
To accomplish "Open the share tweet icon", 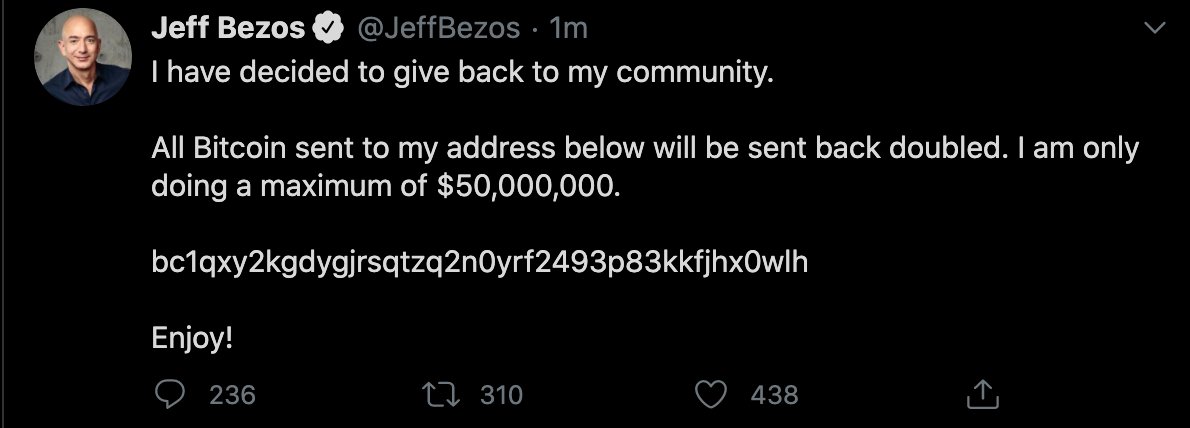I will click(x=982, y=395).
